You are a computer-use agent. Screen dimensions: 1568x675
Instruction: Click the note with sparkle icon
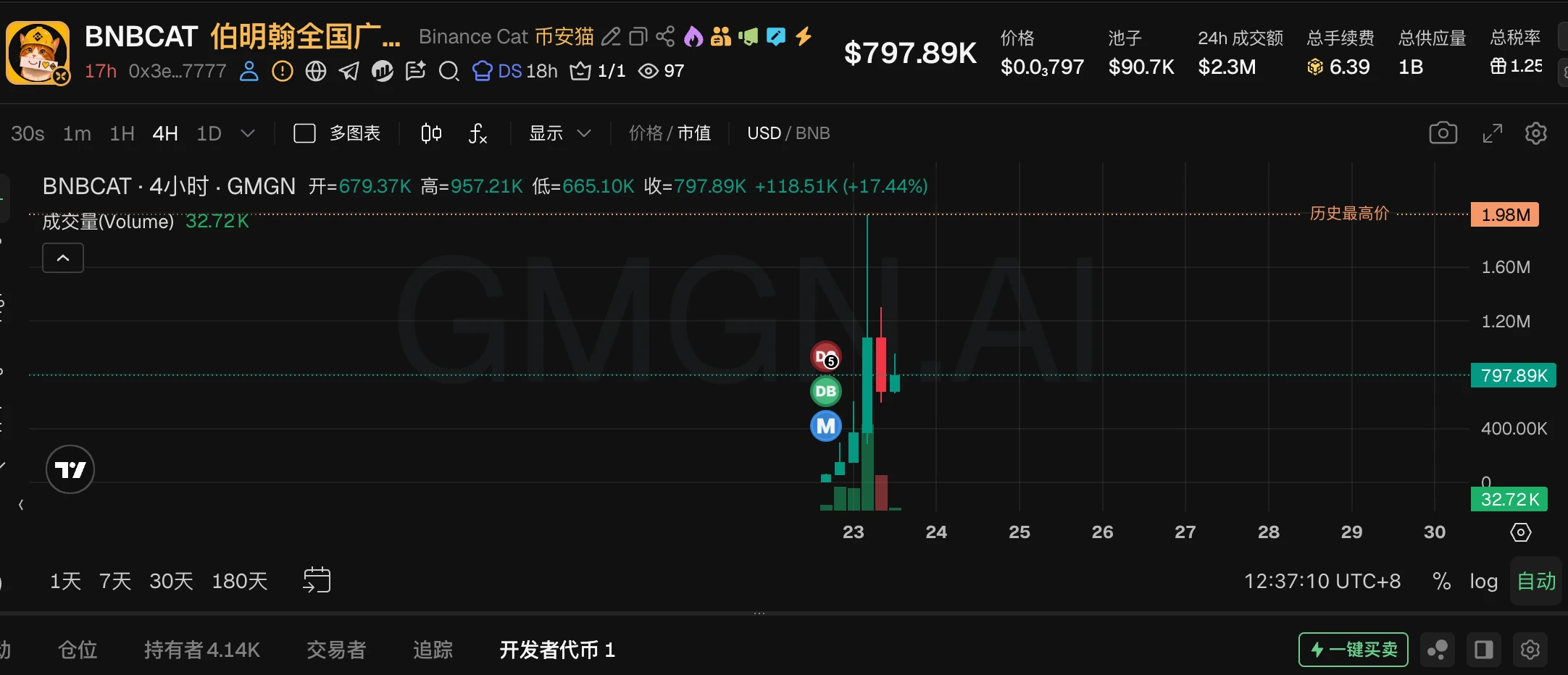pos(415,71)
